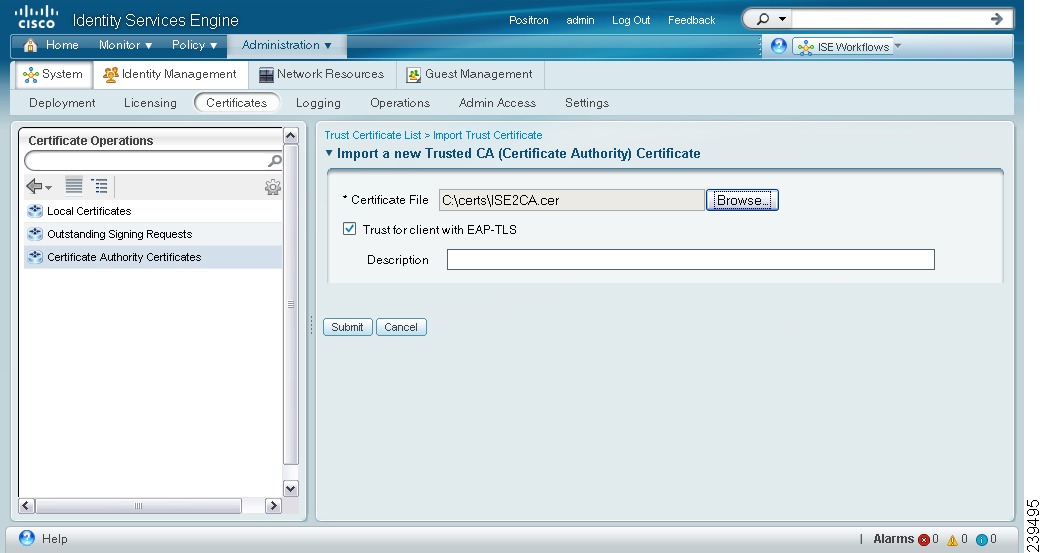Click the top search input field

[x=889, y=19]
